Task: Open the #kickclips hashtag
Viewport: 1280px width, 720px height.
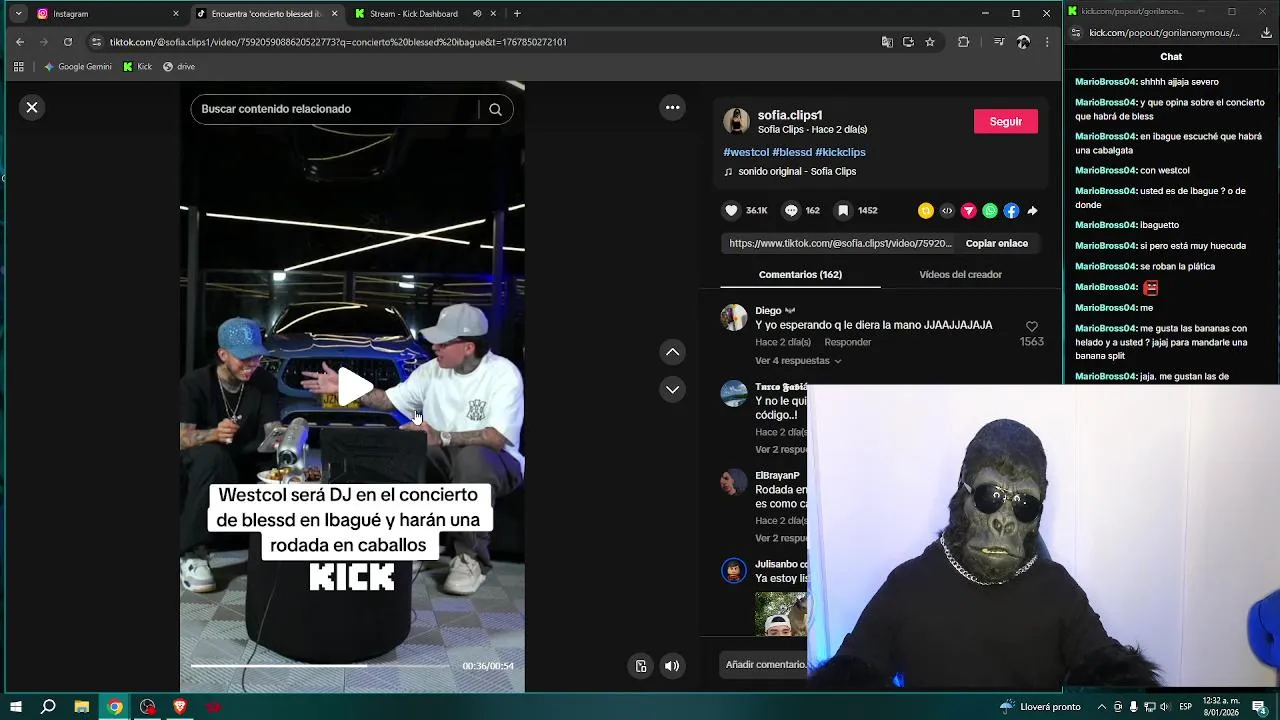Action: [840, 152]
